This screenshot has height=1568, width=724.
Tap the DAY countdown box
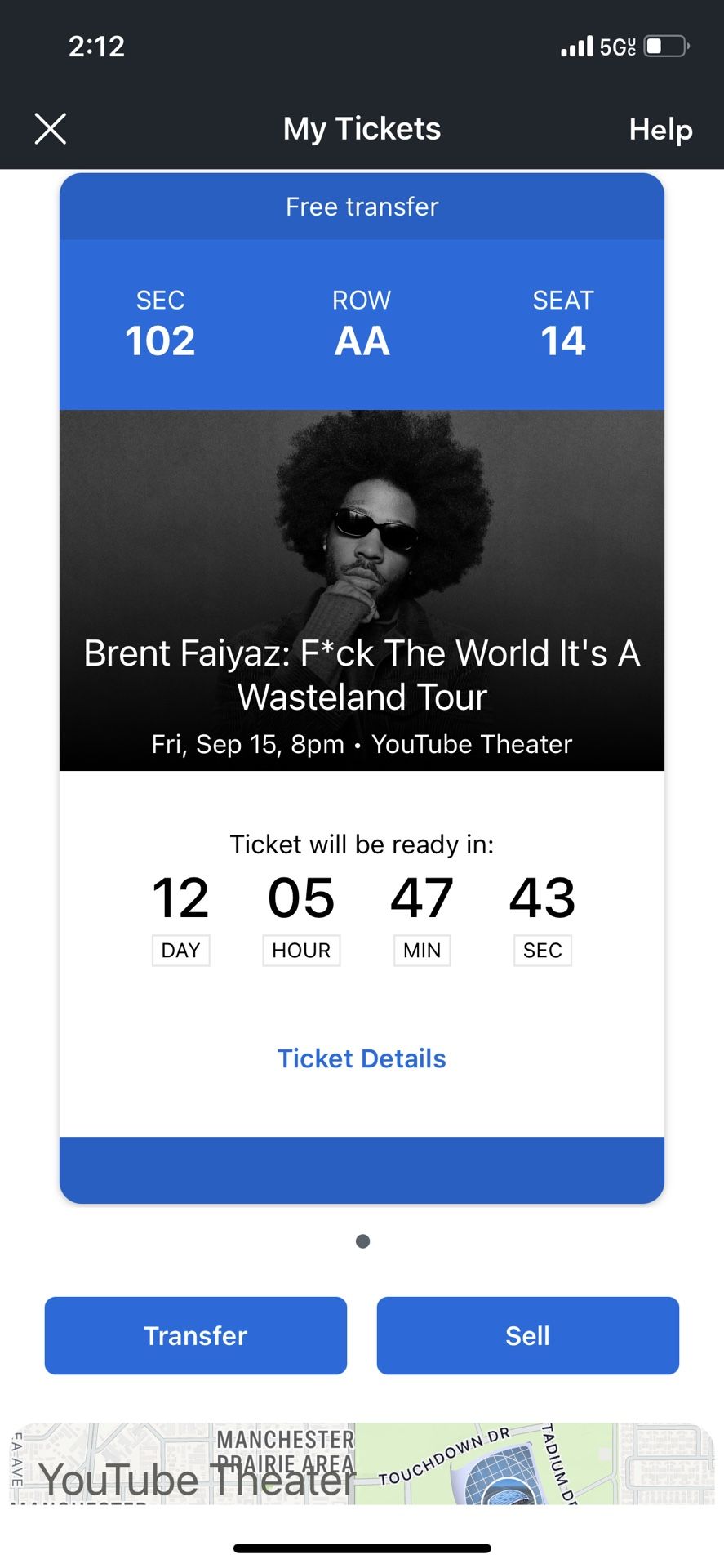tap(181, 951)
